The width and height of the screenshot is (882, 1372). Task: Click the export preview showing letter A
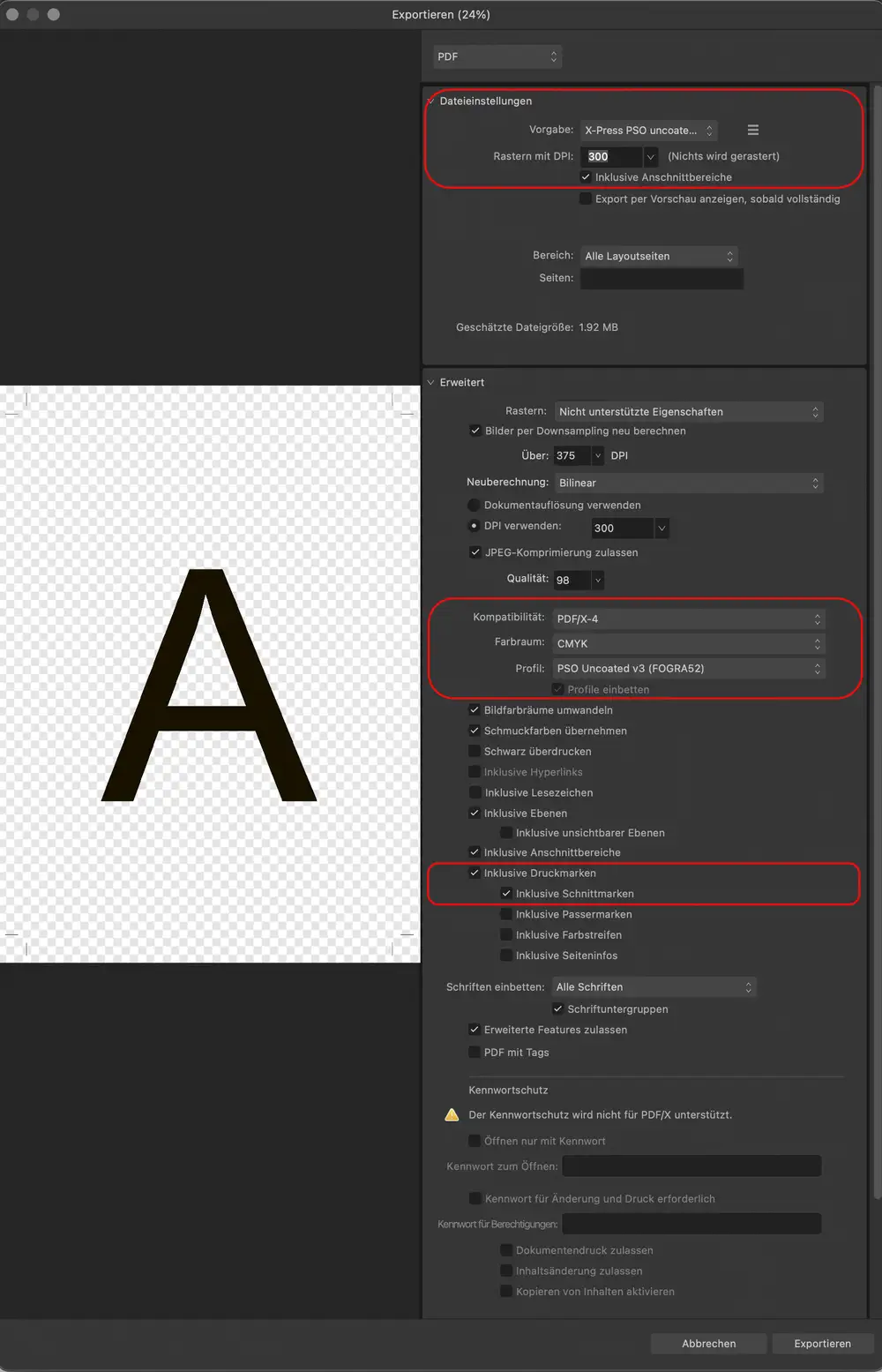[210, 674]
